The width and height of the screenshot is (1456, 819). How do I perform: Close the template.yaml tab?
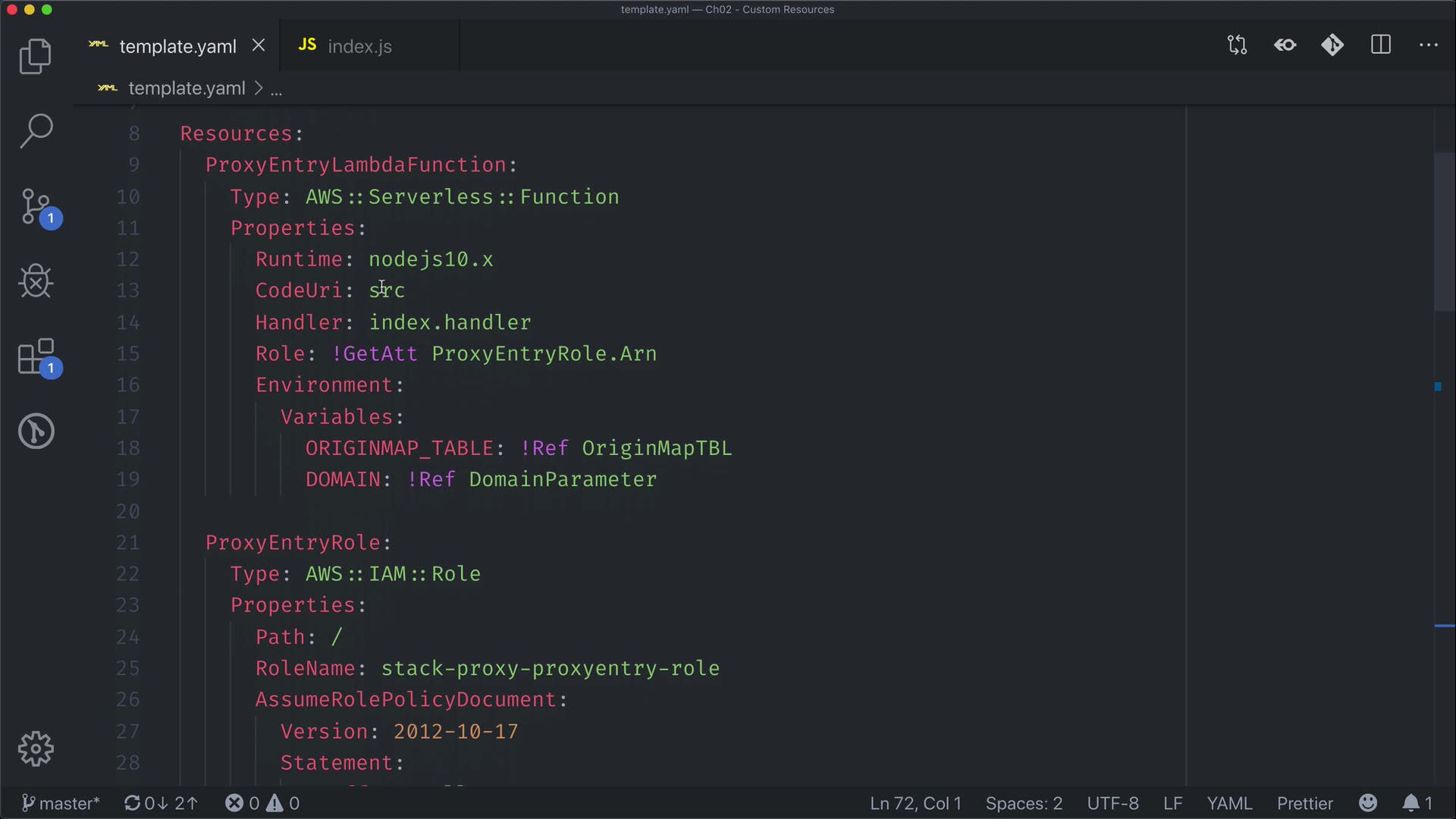(x=259, y=45)
